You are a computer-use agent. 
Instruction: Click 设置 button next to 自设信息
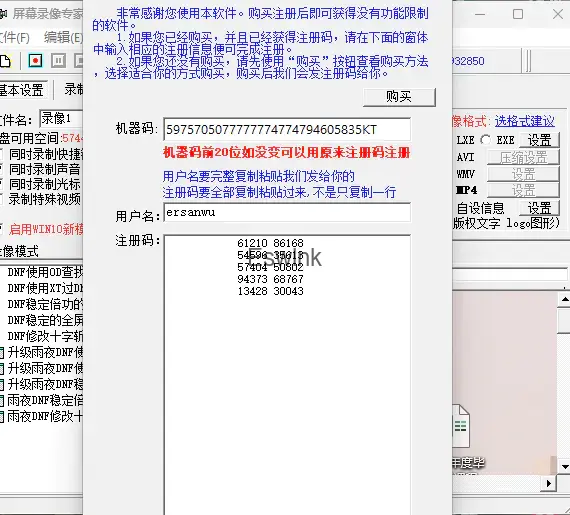point(539,208)
